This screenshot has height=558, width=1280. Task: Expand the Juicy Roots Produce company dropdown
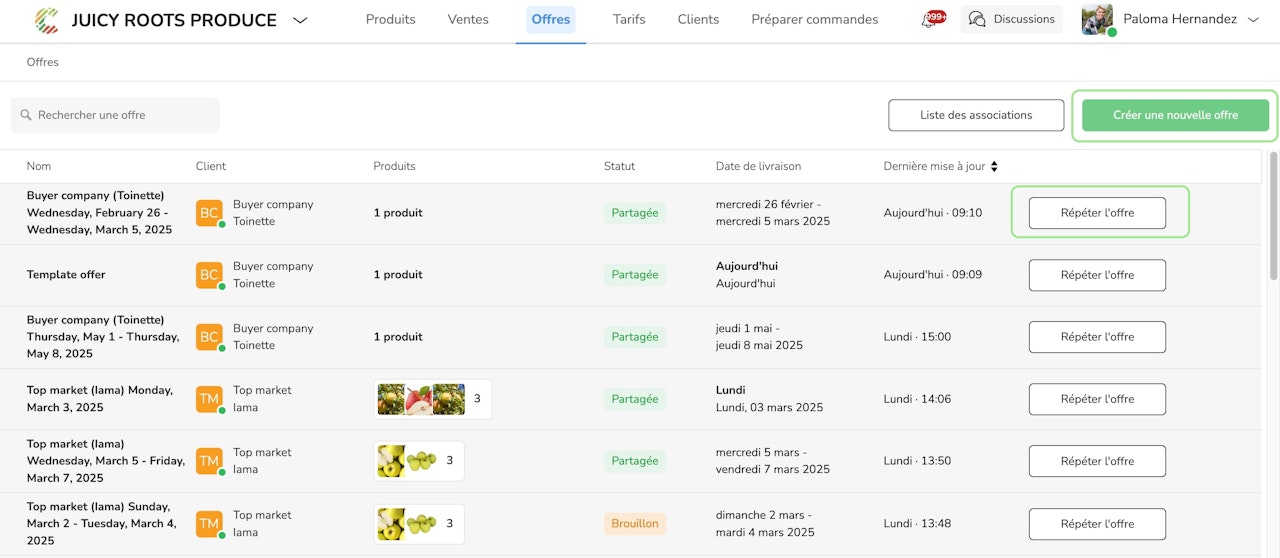300,20
